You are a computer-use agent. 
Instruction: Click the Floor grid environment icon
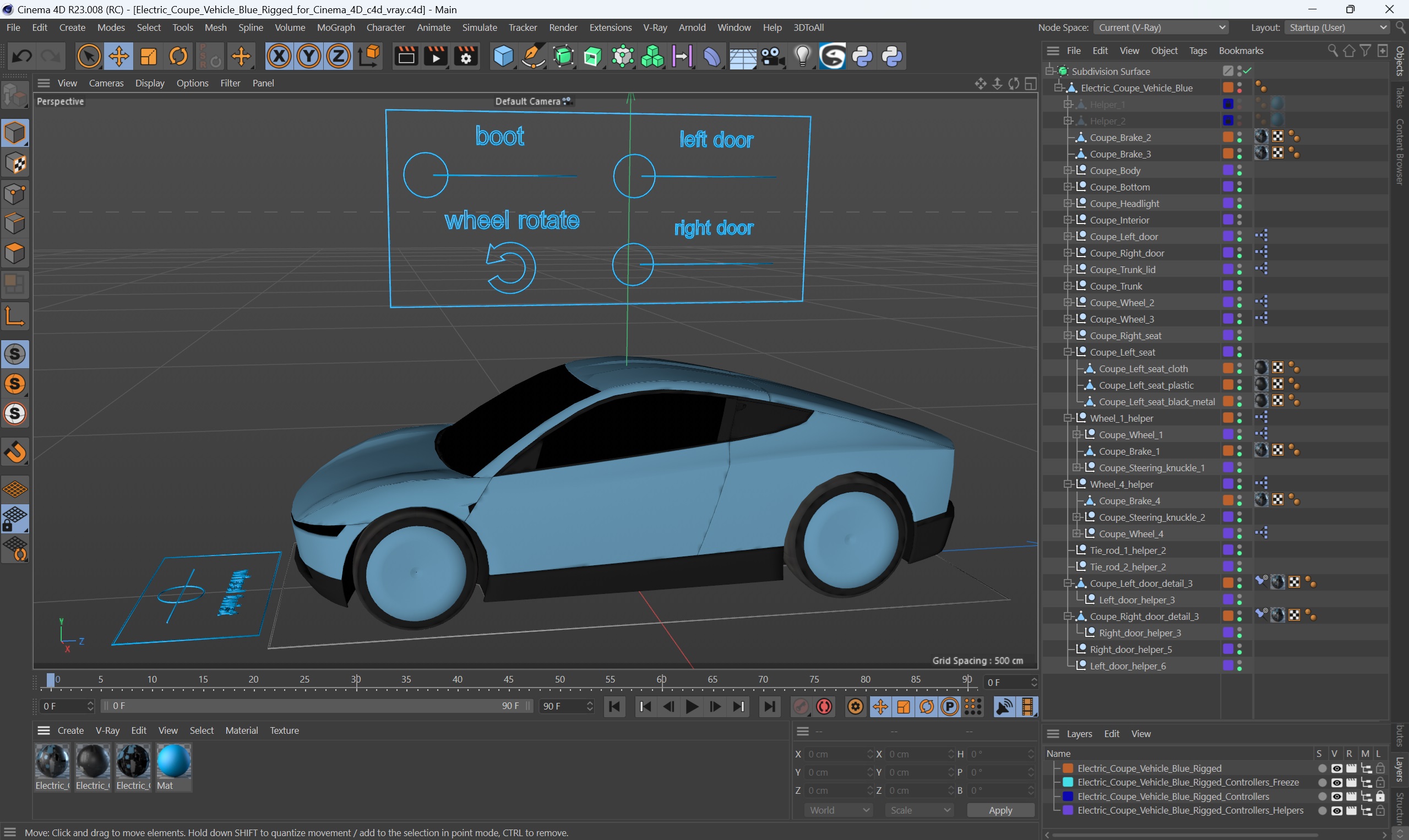(x=742, y=57)
